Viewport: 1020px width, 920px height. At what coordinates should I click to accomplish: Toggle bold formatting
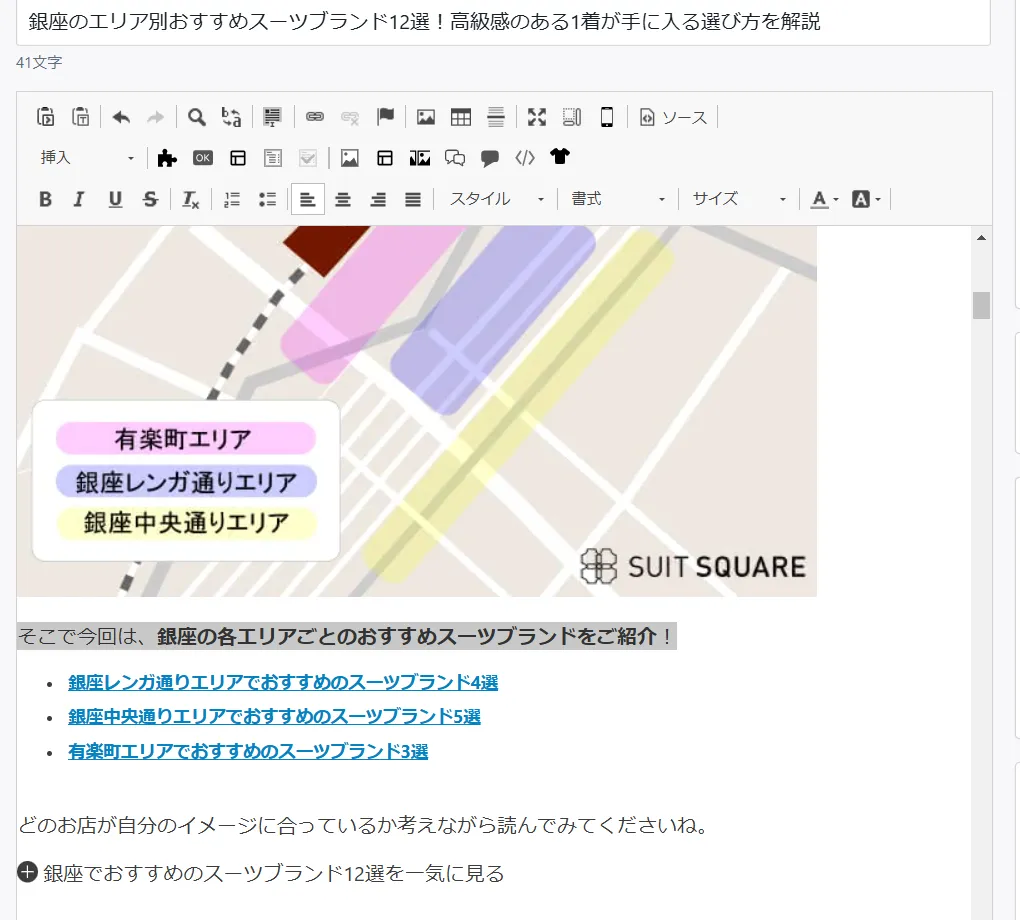point(45,199)
